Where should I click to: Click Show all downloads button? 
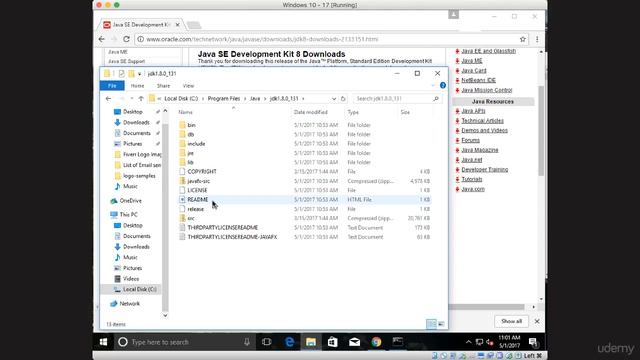511,321
